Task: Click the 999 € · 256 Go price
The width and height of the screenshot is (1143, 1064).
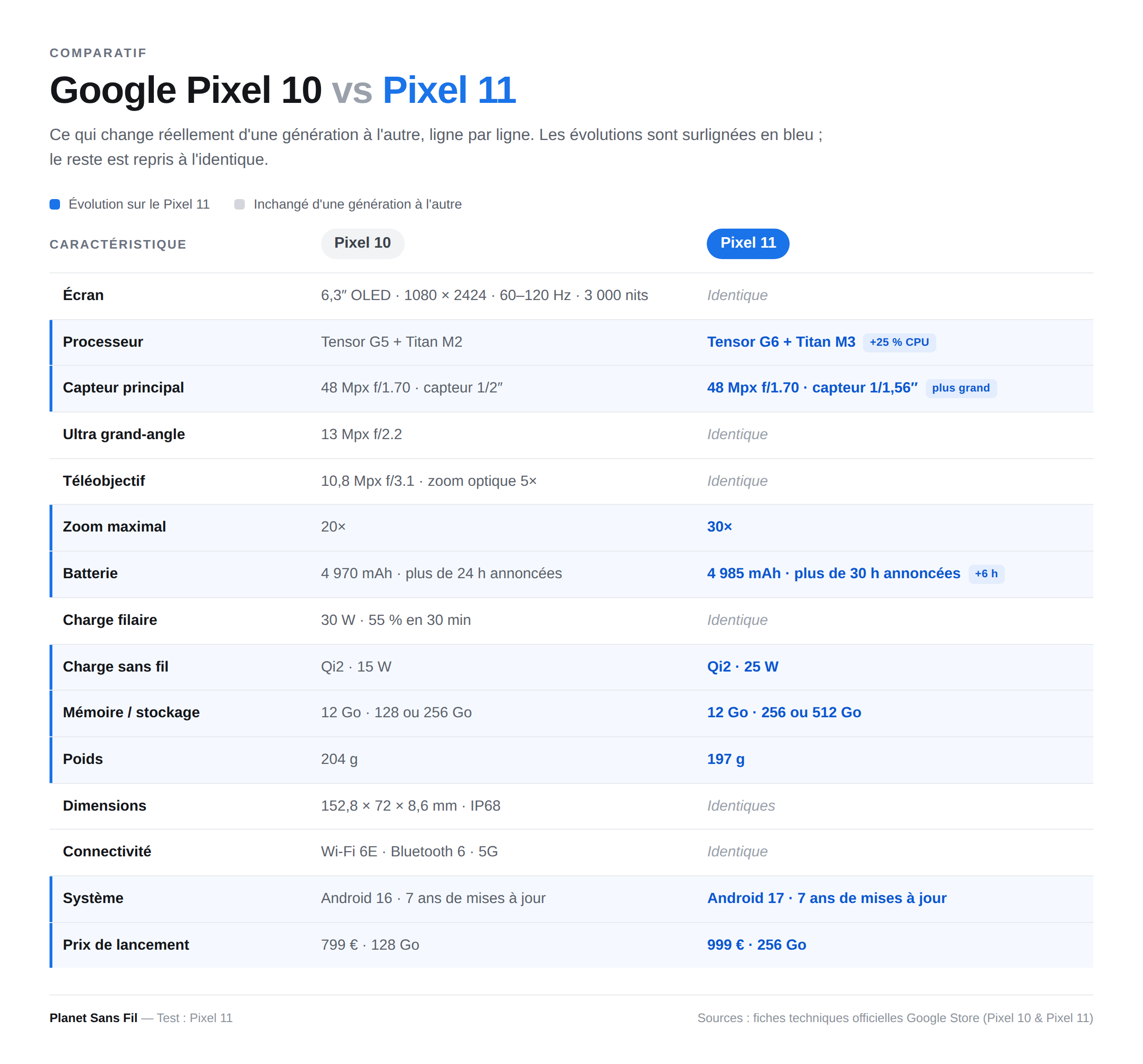Action: point(756,944)
